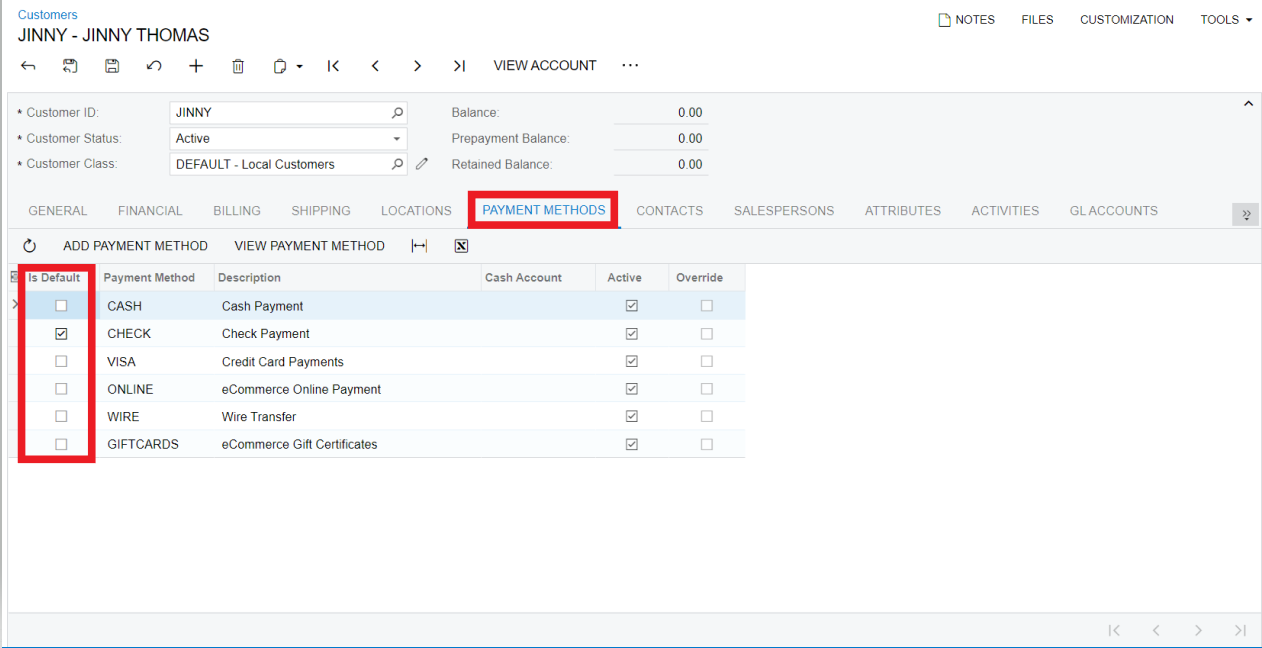Save the customer record
This screenshot has height=648, width=1262.
pos(112,65)
